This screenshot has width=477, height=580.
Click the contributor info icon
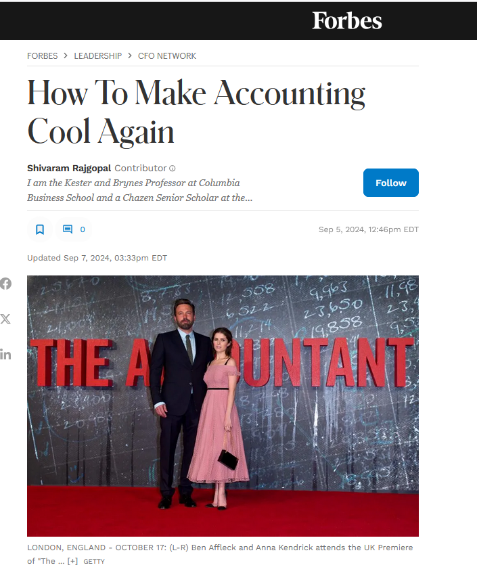click(x=172, y=168)
